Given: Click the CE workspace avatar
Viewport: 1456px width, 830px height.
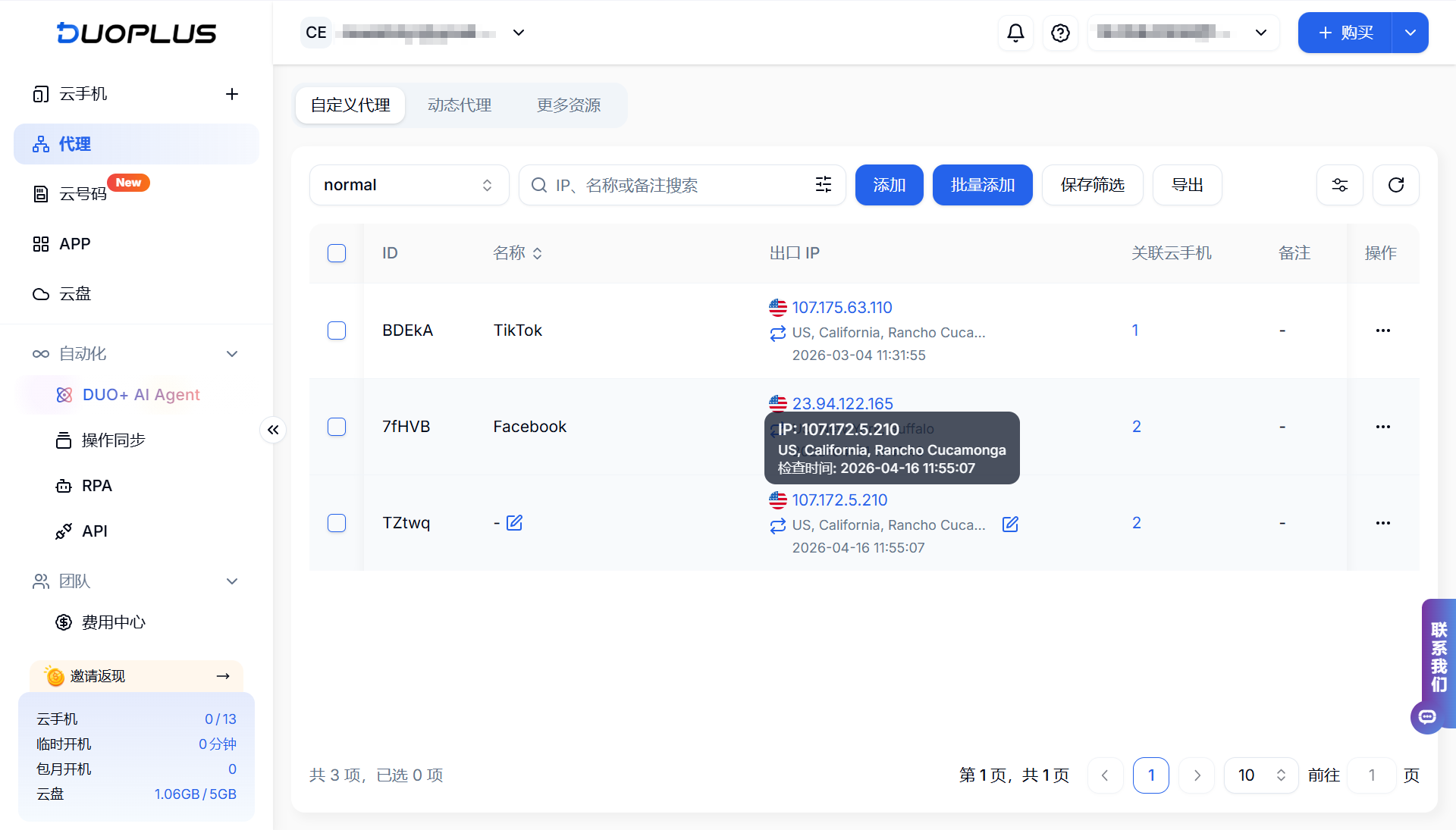Looking at the screenshot, I should pos(316,33).
